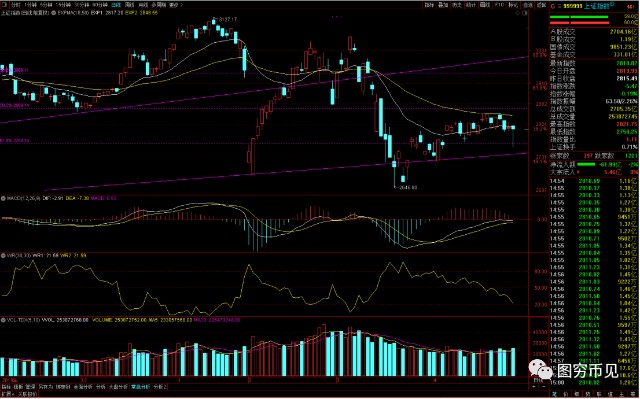
Task: Click the 最高指数 row
Action: [593, 124]
